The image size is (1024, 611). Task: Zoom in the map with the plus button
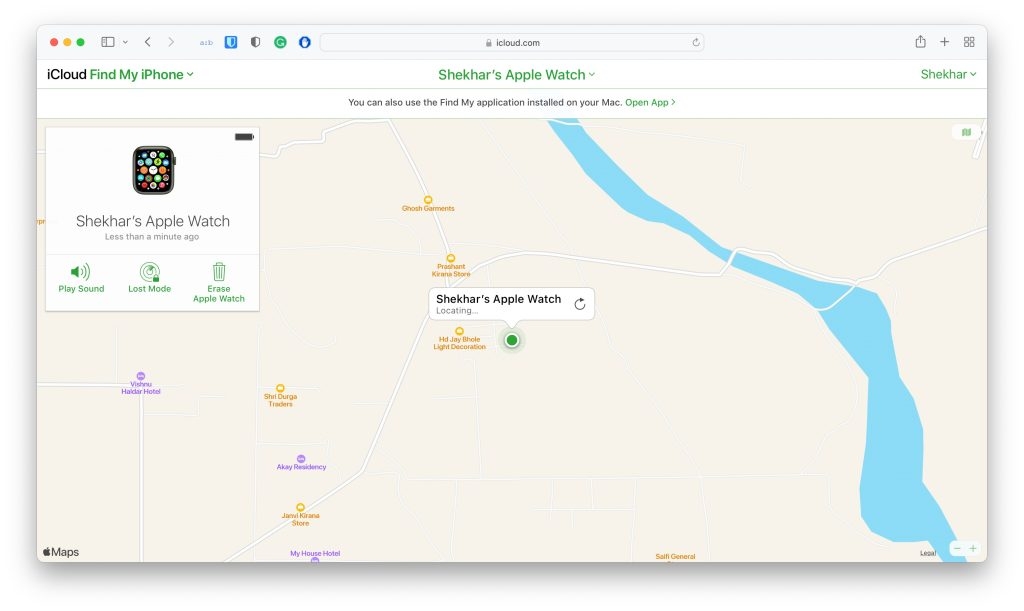click(973, 548)
